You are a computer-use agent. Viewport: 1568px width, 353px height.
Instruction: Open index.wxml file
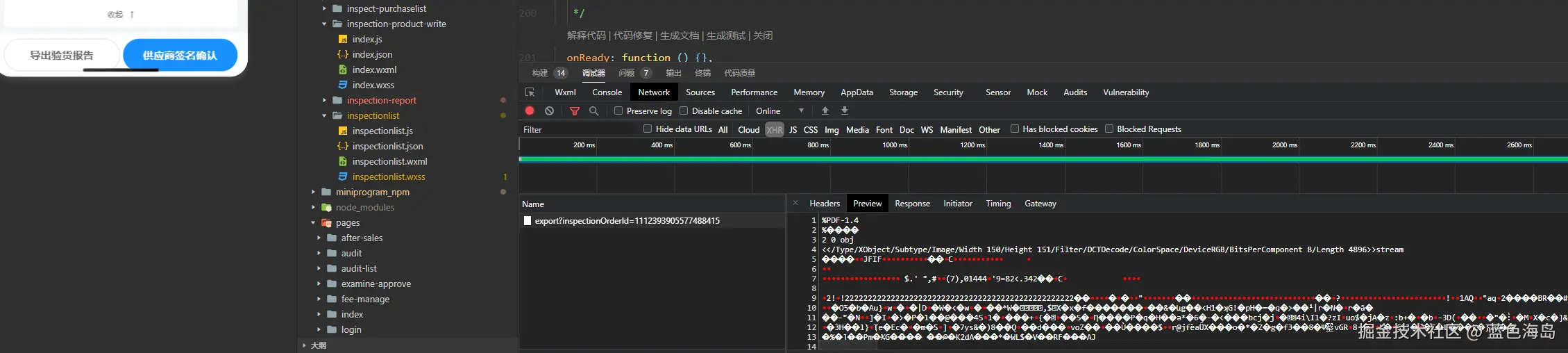(374, 69)
